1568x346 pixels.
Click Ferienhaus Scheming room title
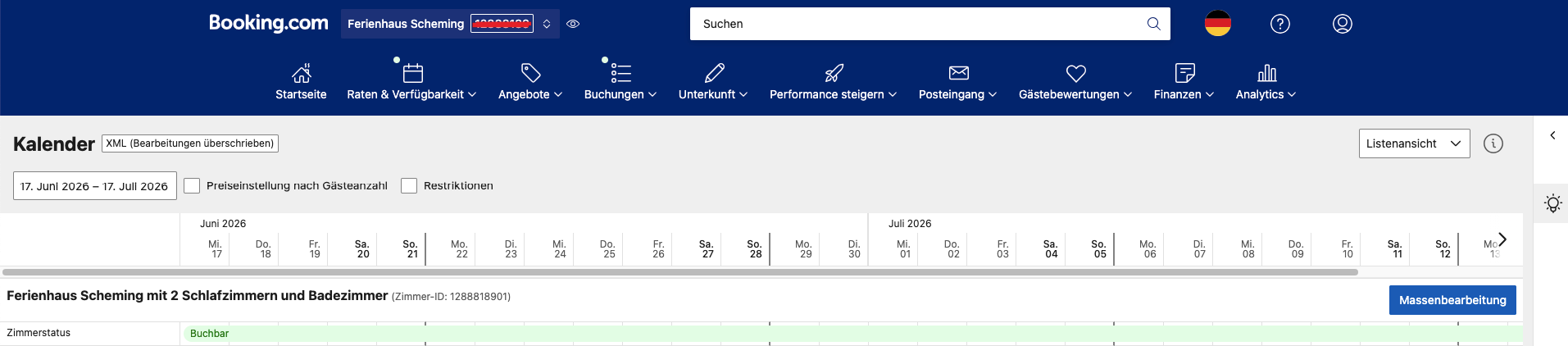tap(198, 295)
